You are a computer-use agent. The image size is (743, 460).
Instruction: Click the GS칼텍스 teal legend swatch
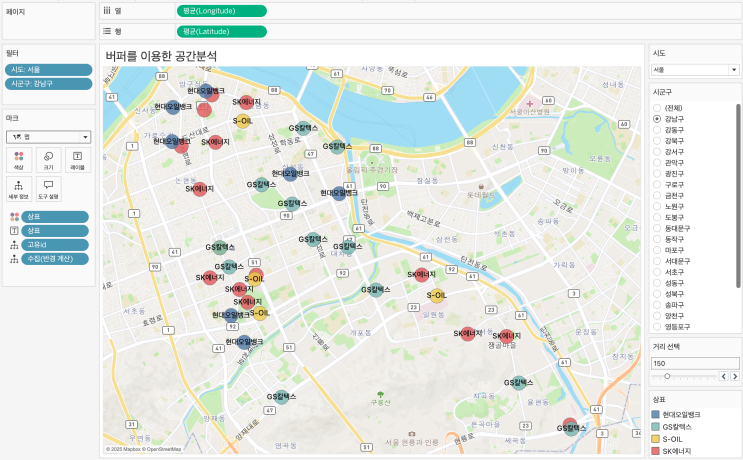(656, 427)
